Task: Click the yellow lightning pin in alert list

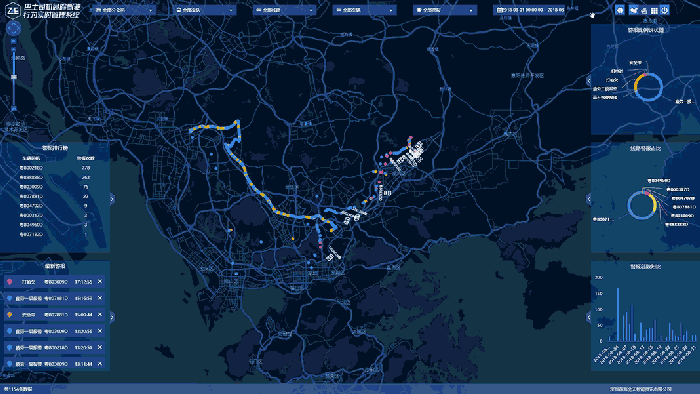Action: (x=9, y=315)
